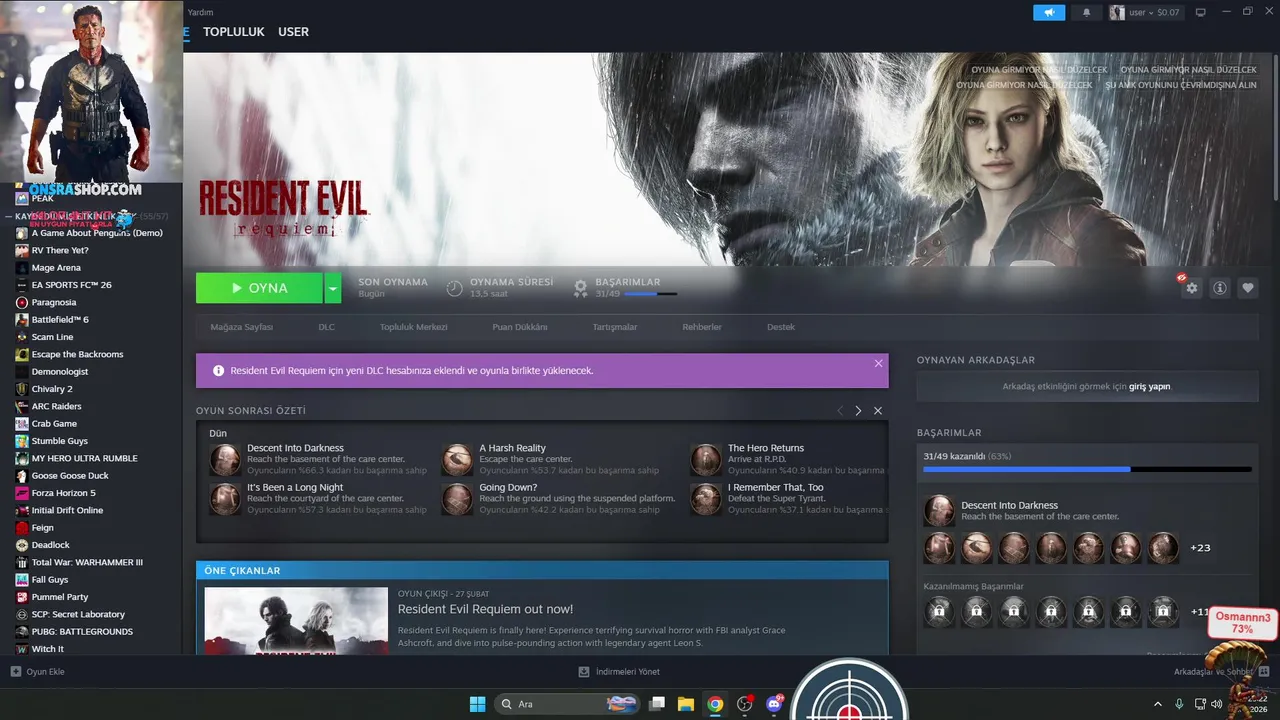Open the Steam announcements megaphone button
Viewport: 1280px width, 720px height.
pos(1049,13)
